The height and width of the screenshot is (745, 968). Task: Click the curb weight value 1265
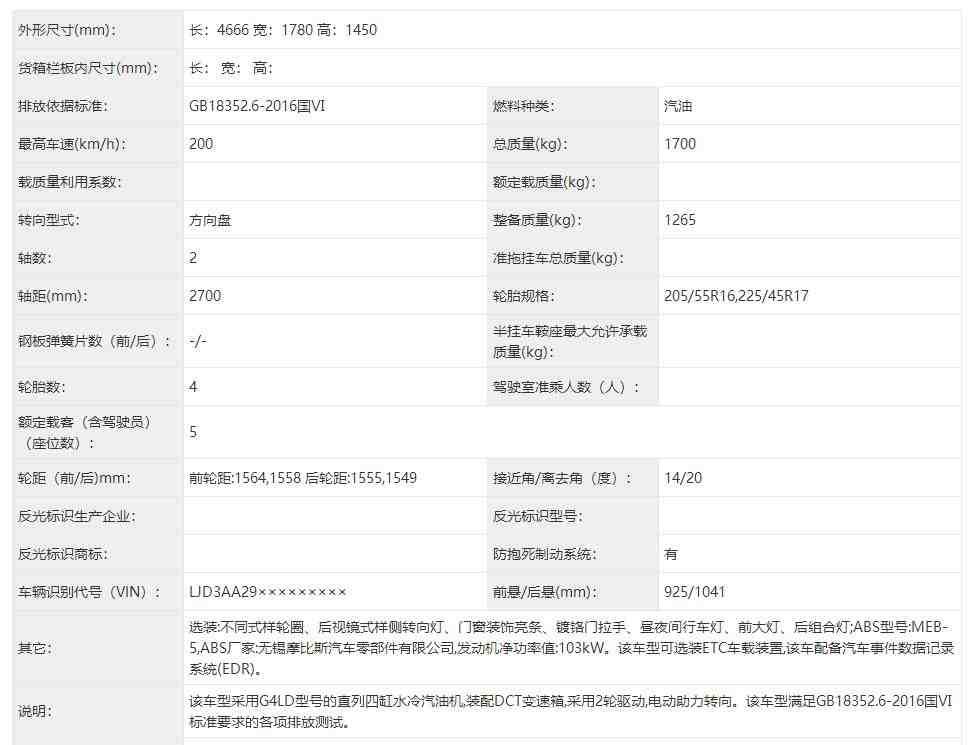click(x=681, y=219)
